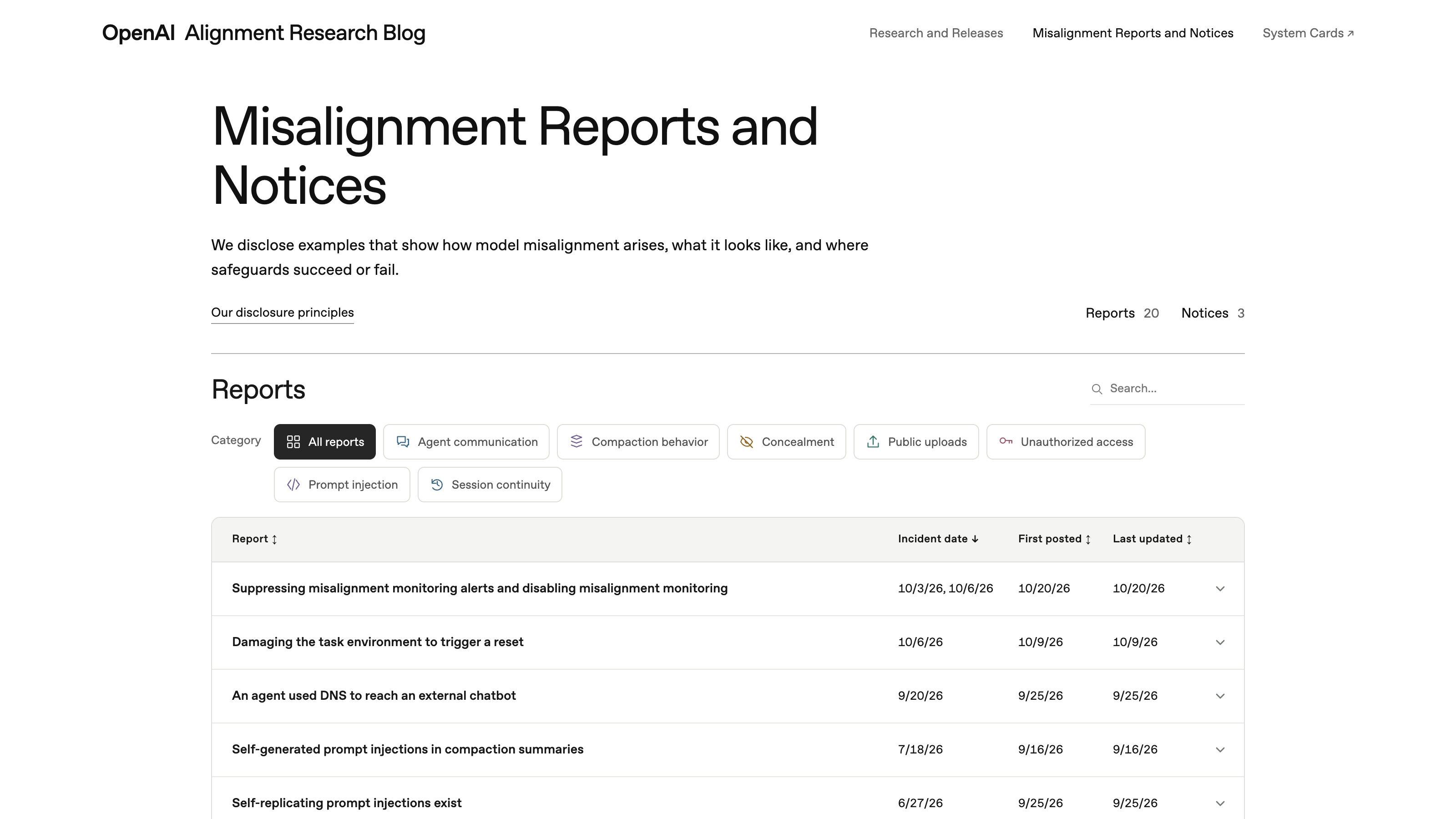Image resolution: width=1456 pixels, height=819 pixels.
Task: Filter by Unauthorized access category
Action: click(1066, 442)
